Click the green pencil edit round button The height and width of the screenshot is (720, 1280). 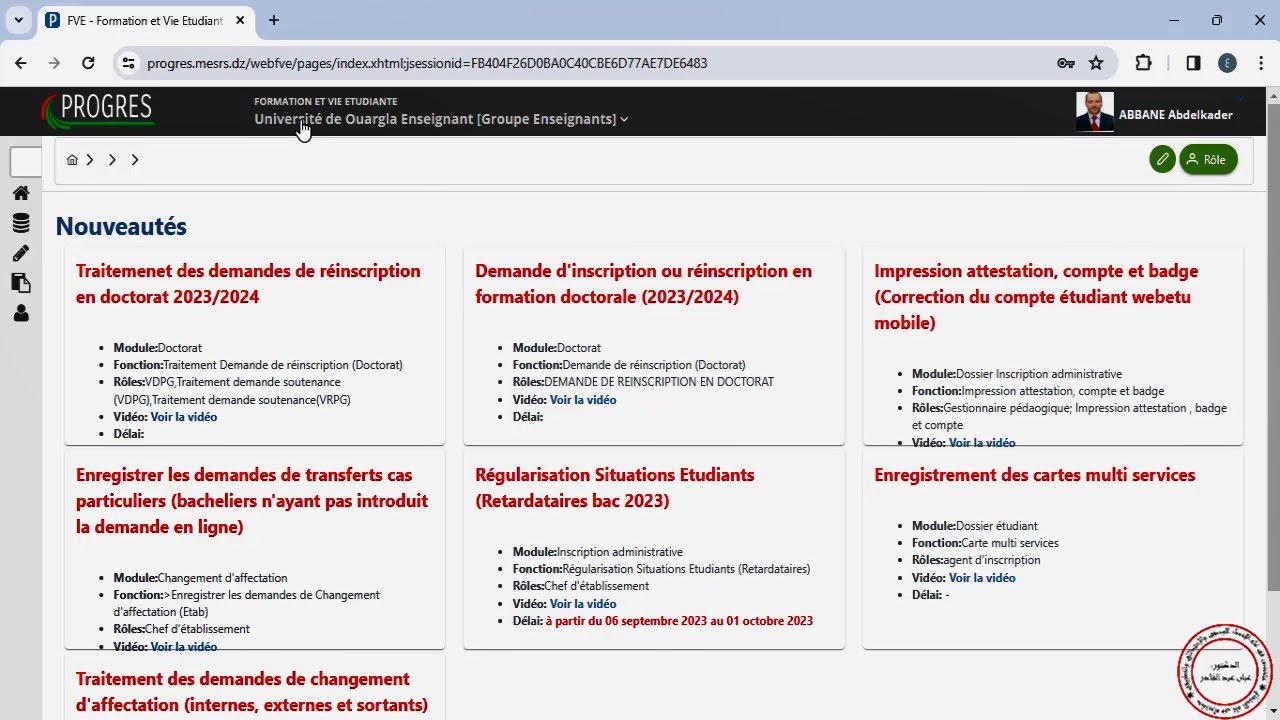pos(1162,159)
